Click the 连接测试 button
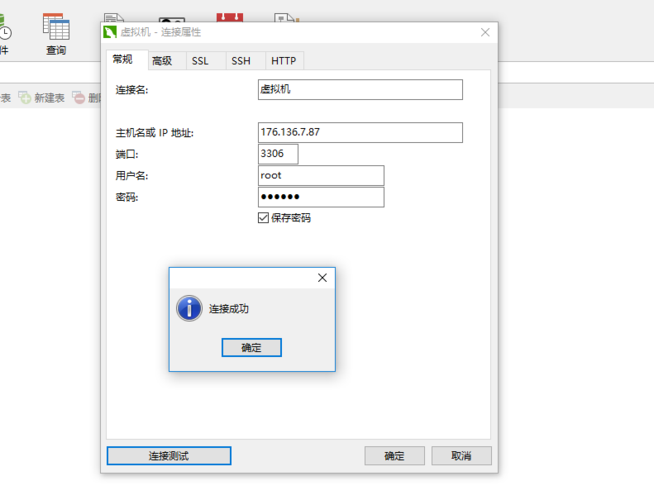 169,456
